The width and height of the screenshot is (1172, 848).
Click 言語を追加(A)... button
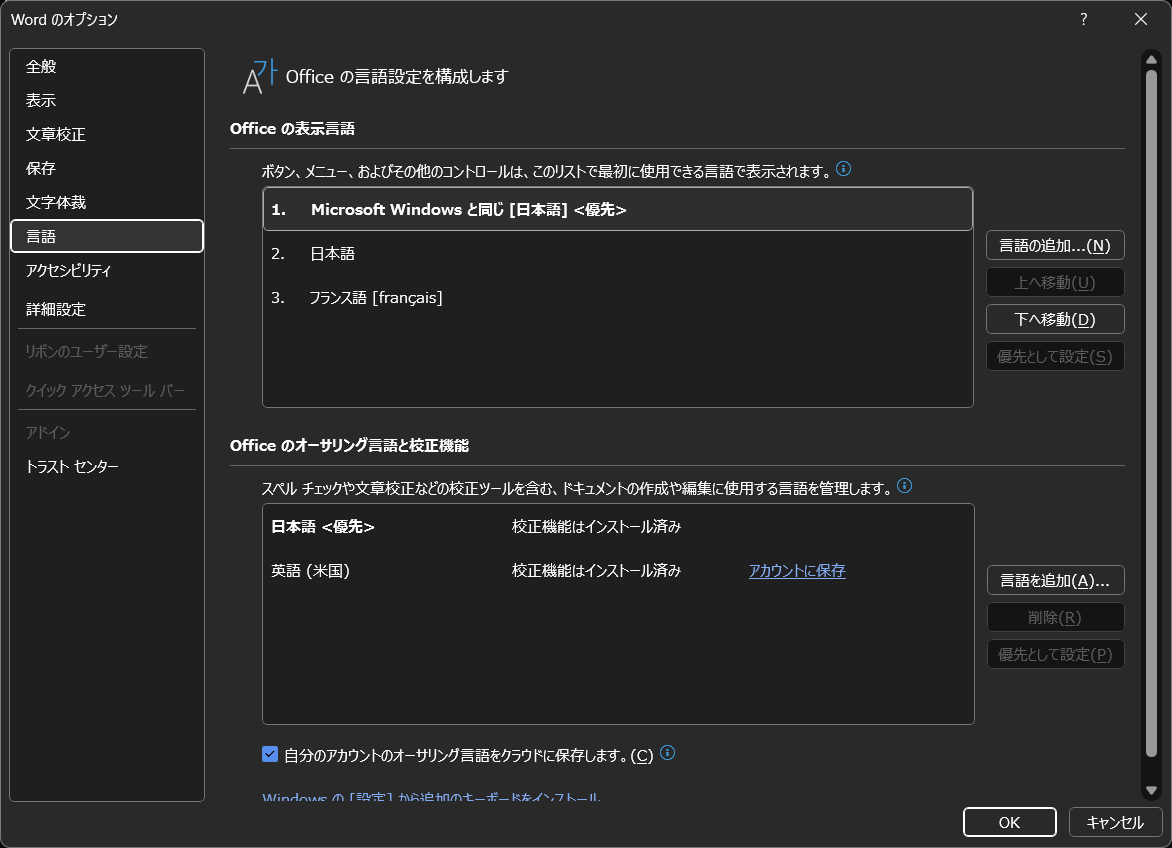coord(1055,581)
